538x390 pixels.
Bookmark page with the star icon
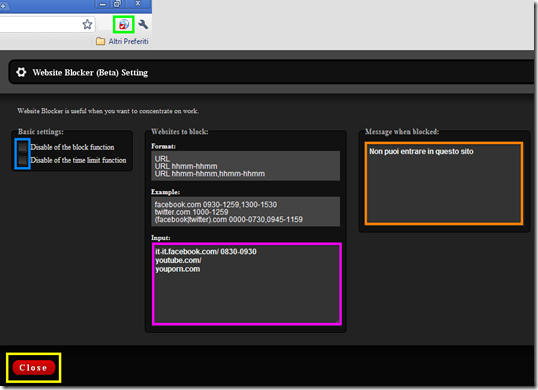click(87, 24)
